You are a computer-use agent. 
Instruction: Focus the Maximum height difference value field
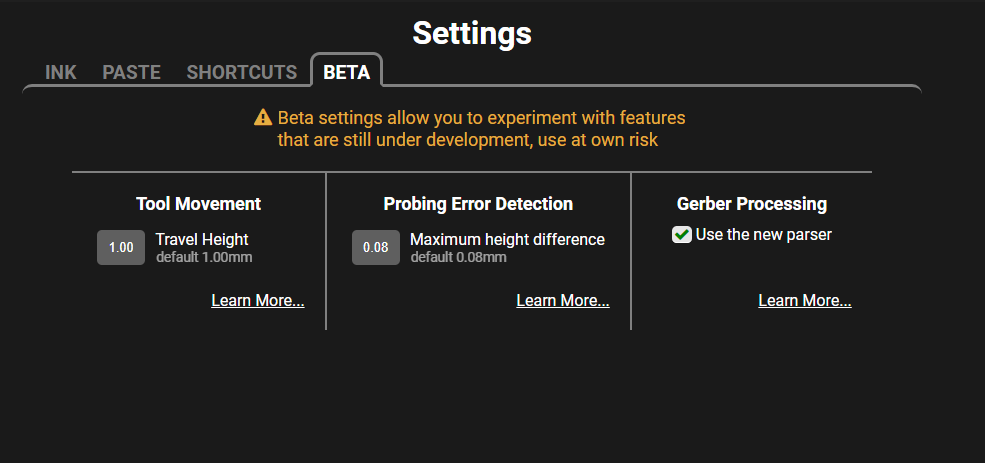pyautogui.click(x=376, y=248)
